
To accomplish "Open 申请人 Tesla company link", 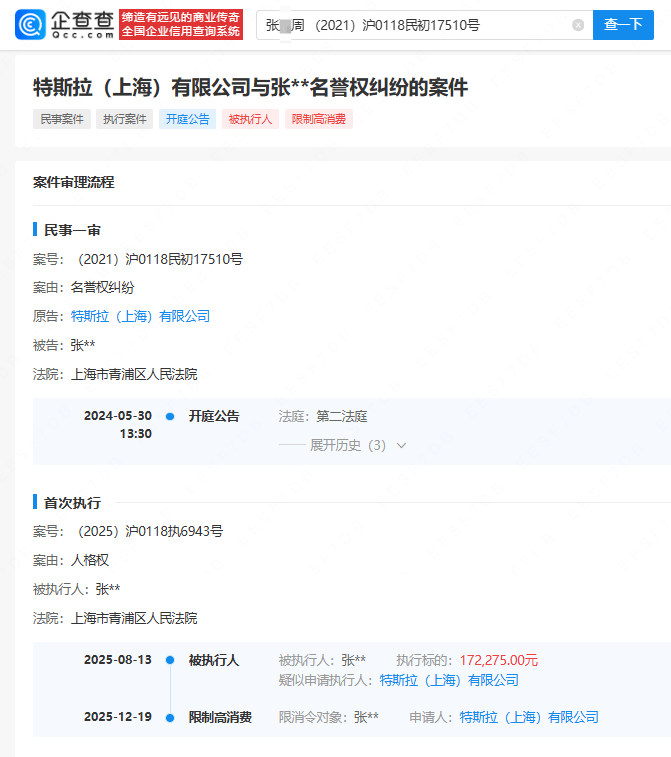I will coord(529,717).
